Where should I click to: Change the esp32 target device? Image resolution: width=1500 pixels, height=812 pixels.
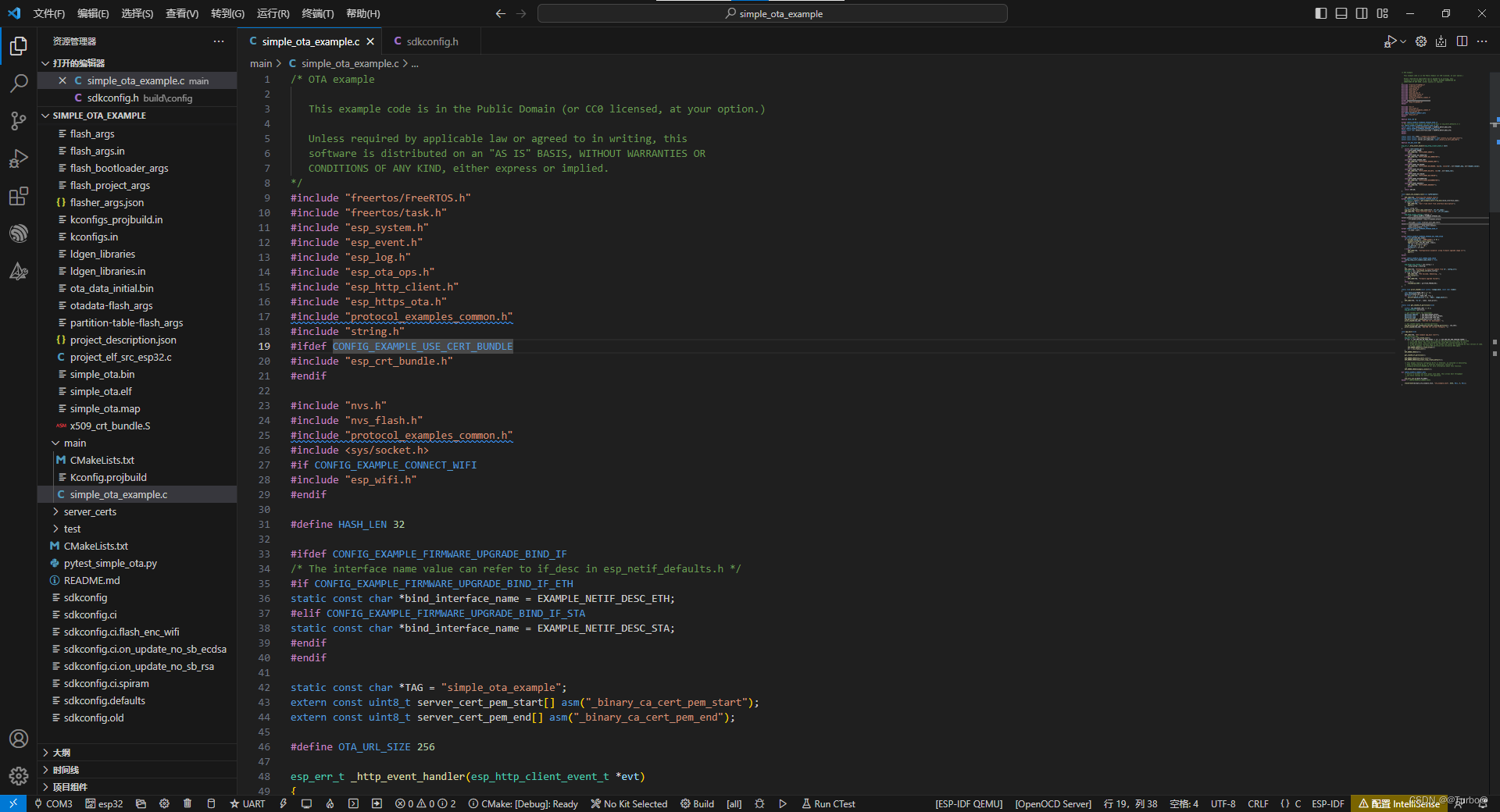[x=104, y=803]
